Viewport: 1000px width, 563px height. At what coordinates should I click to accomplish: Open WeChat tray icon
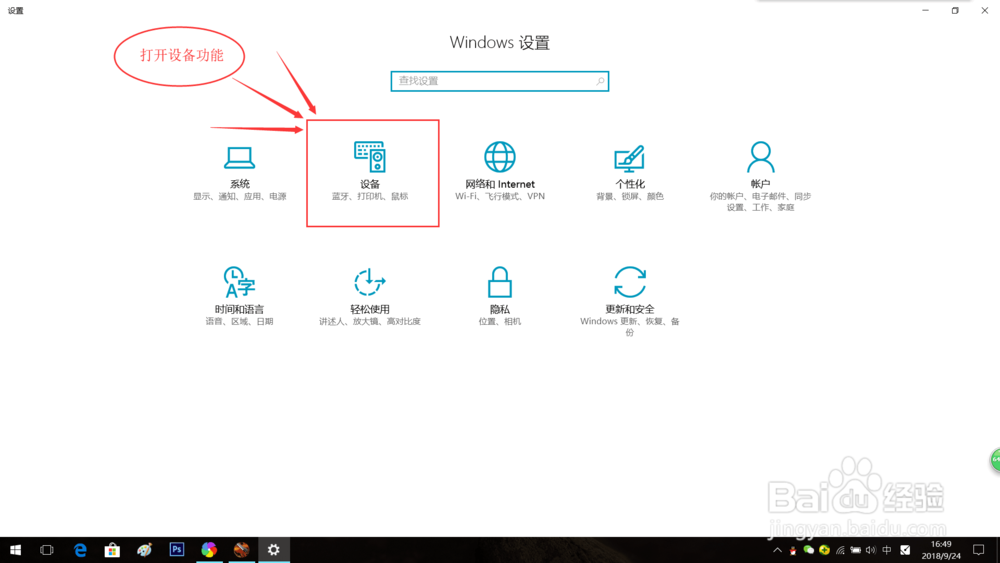[x=809, y=550]
